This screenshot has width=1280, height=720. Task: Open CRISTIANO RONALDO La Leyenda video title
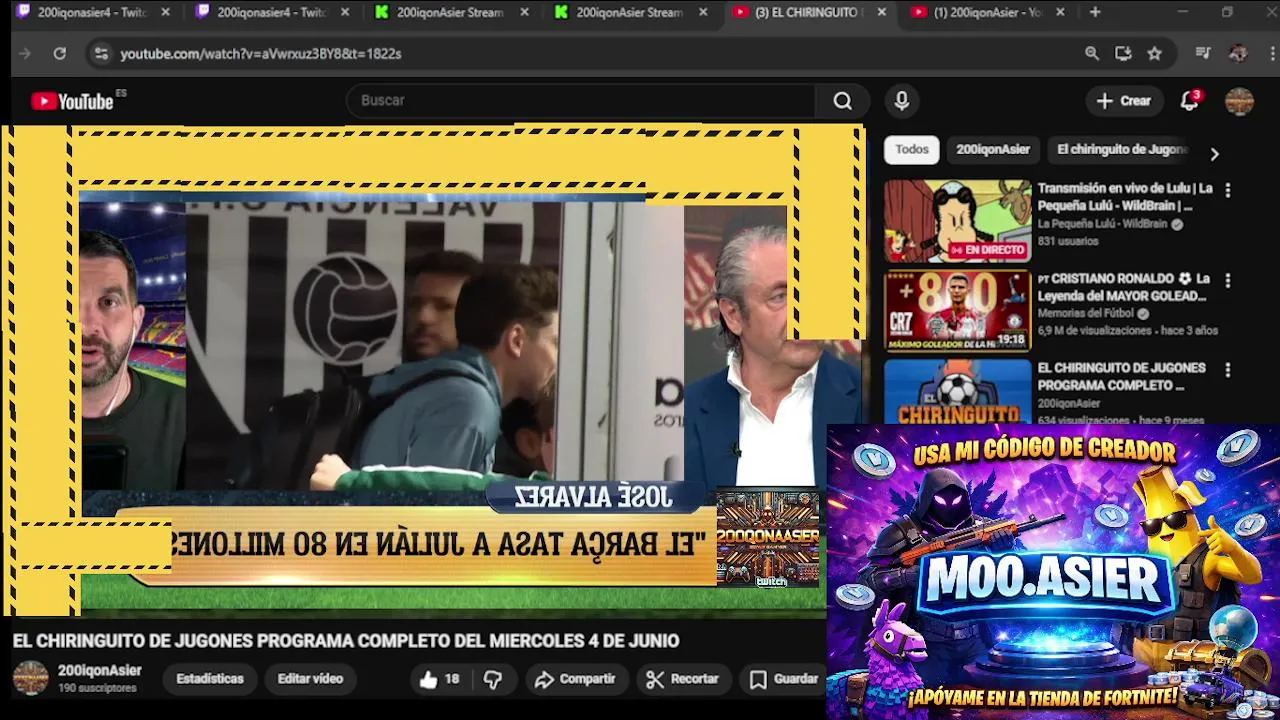(1124, 287)
